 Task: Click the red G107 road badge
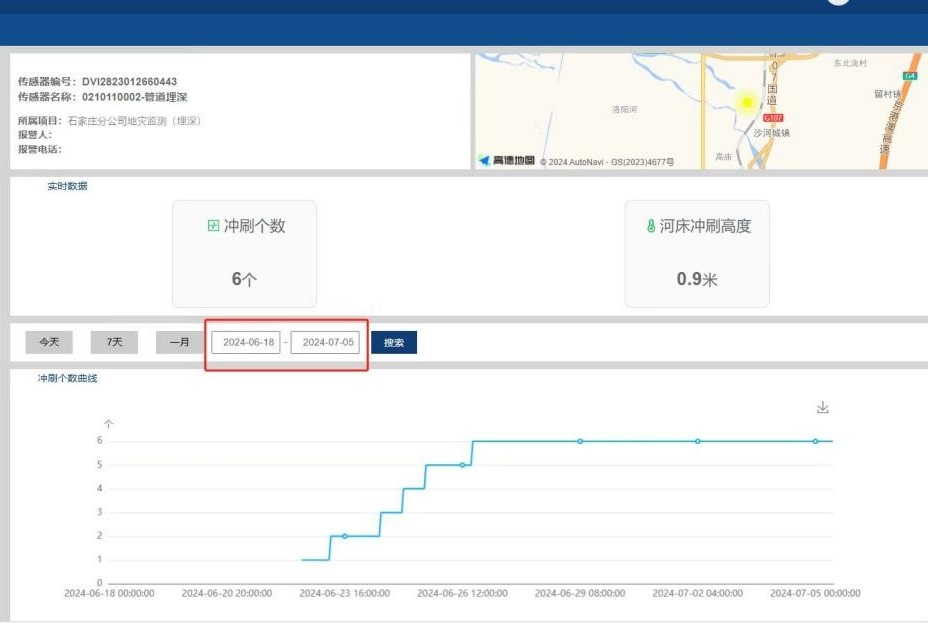[773, 118]
